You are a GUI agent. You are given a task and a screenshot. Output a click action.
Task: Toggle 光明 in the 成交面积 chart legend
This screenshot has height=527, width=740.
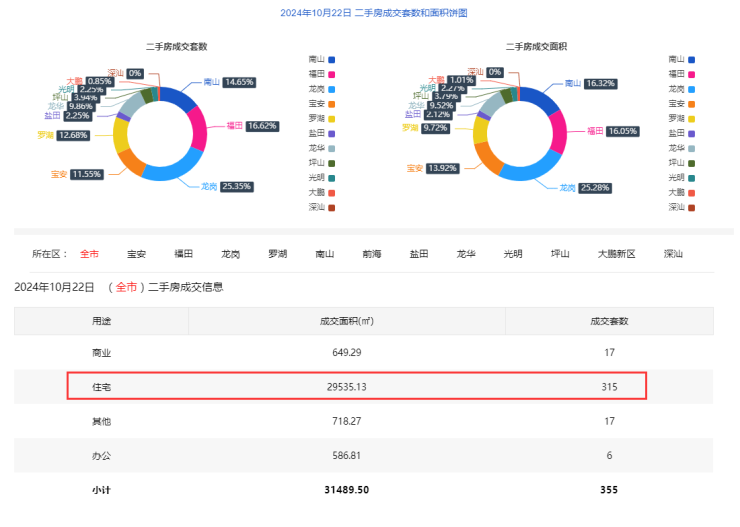(682, 178)
